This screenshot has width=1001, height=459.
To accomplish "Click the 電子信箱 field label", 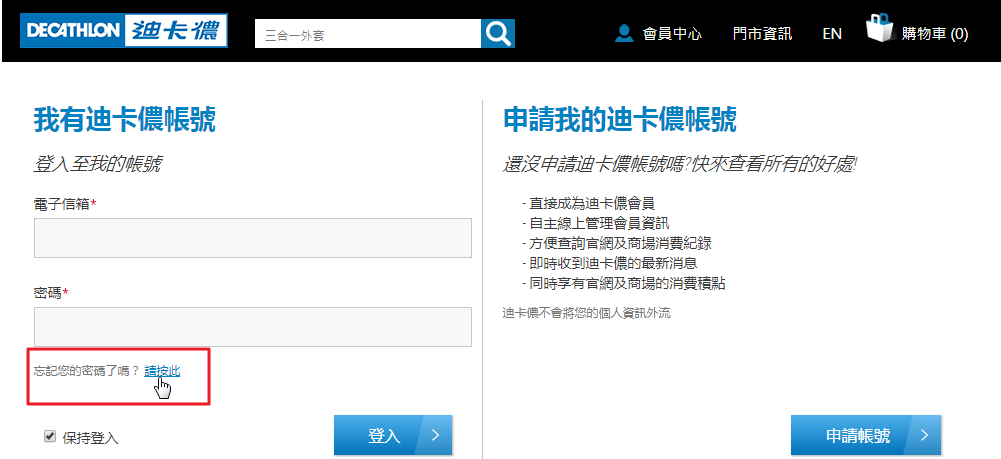I will pyautogui.click(x=65, y=204).
